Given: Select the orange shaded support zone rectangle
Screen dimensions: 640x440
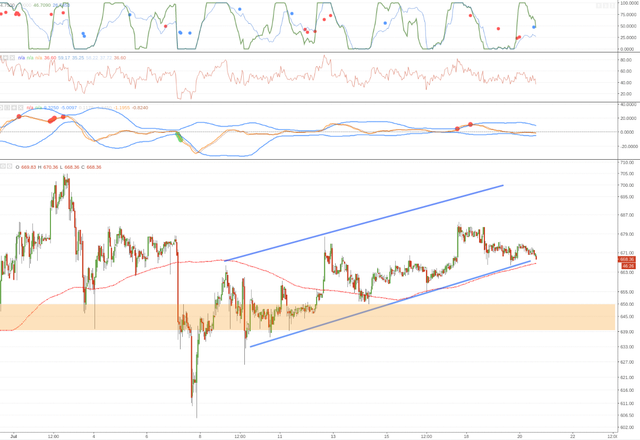Looking at the screenshot, I should pos(307,317).
